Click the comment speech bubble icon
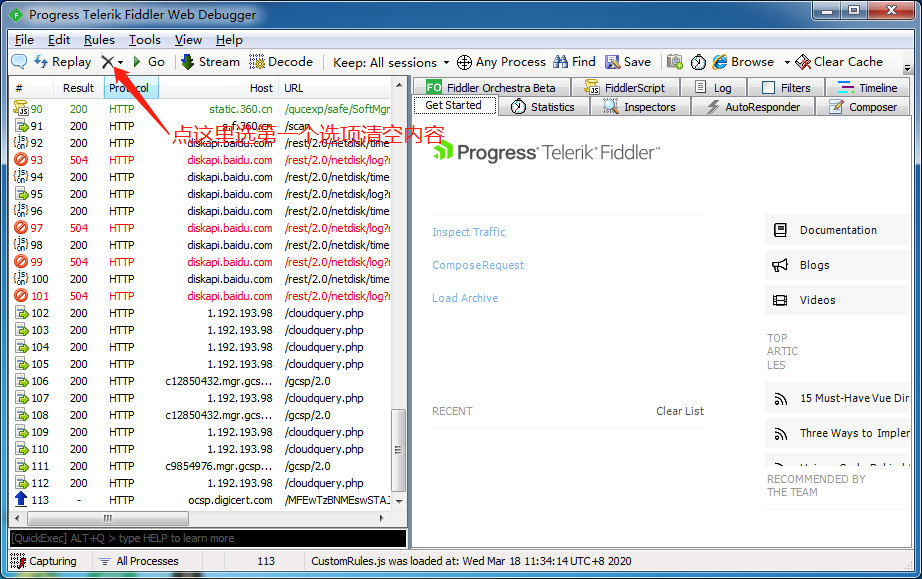Viewport: 922px width, 579px height. 19,62
